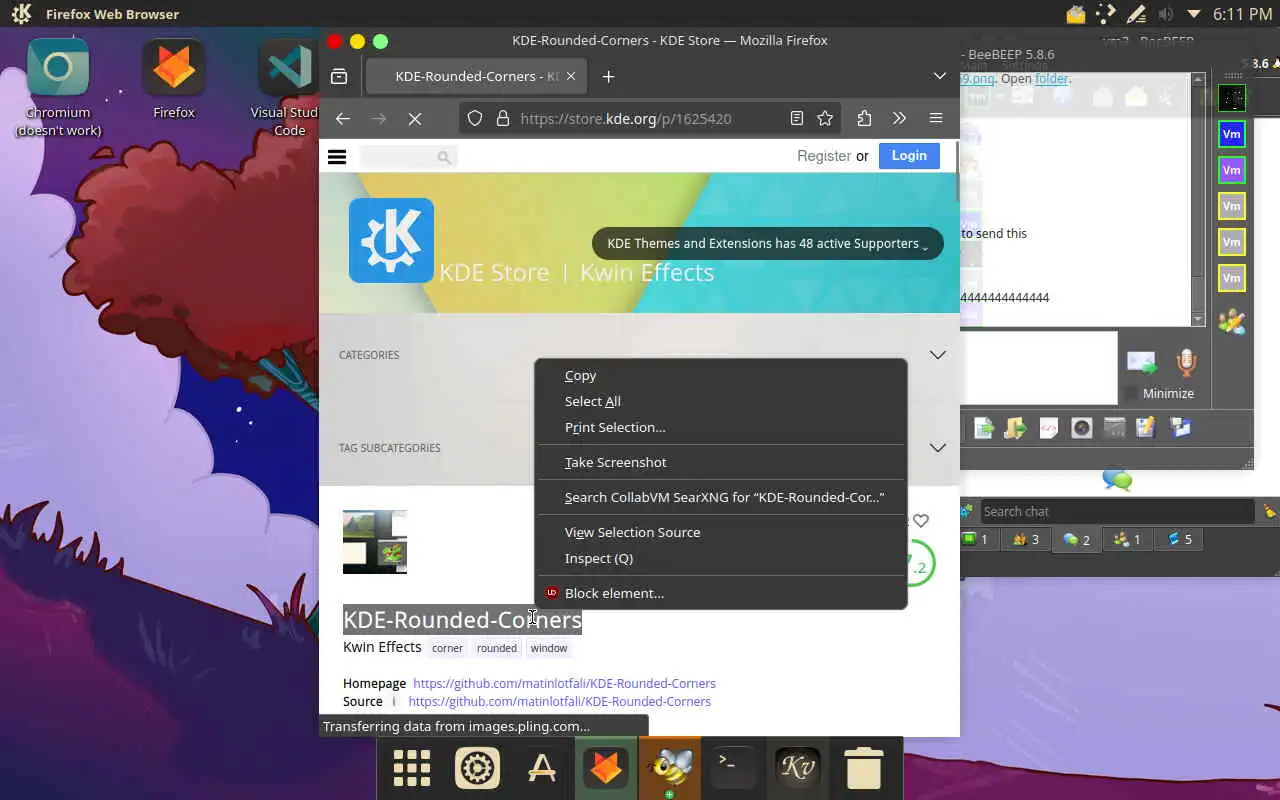This screenshot has height=800, width=1280.
Task: Open the Kvantum icon in the dock
Action: 798,768
